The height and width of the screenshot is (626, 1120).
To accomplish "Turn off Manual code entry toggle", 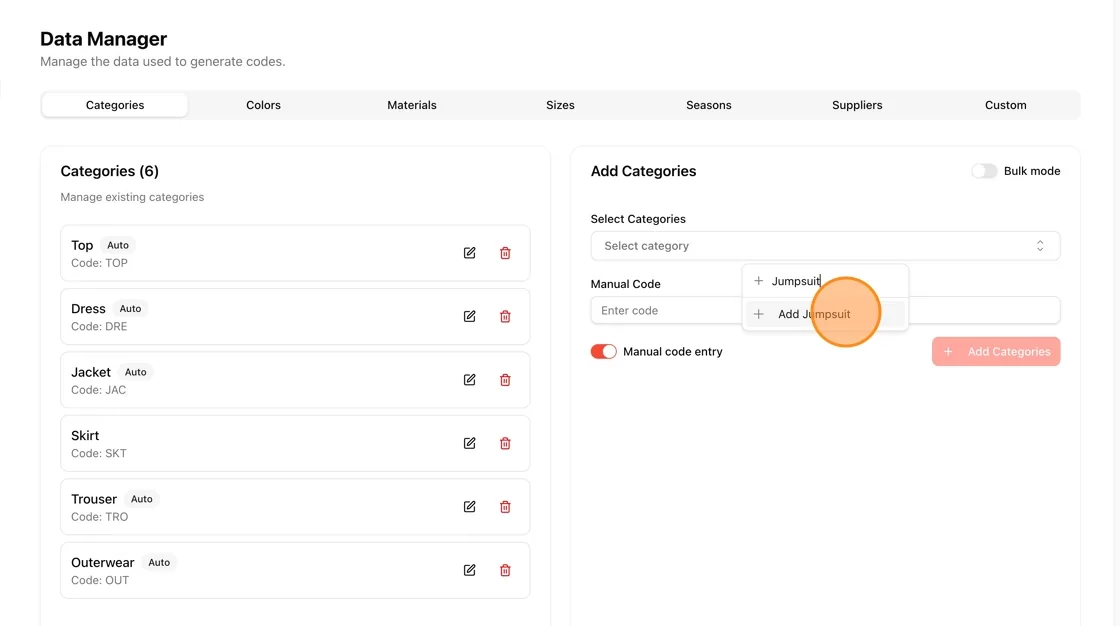I will tap(604, 352).
